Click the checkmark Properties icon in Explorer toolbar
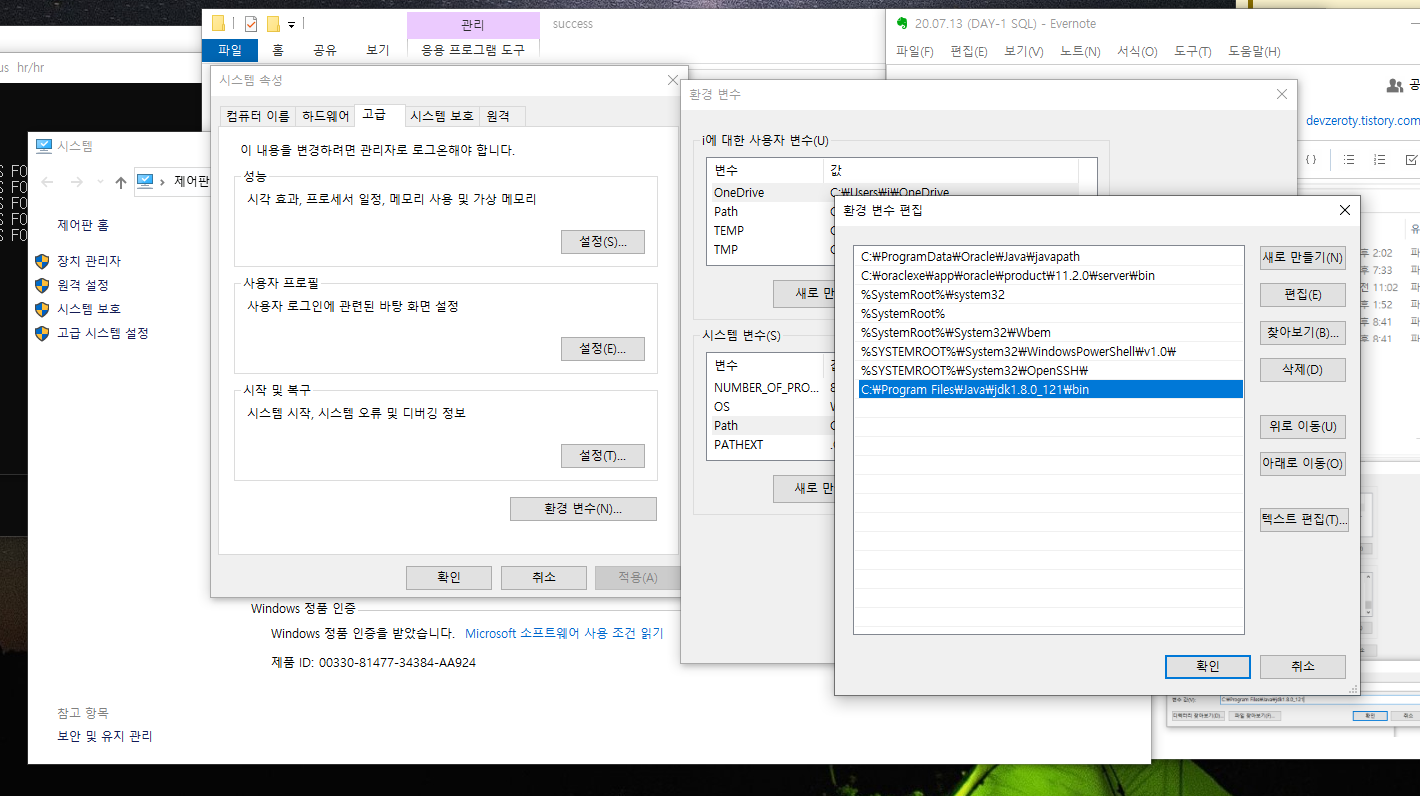Screen dimensions: 1420x796 (x=251, y=24)
